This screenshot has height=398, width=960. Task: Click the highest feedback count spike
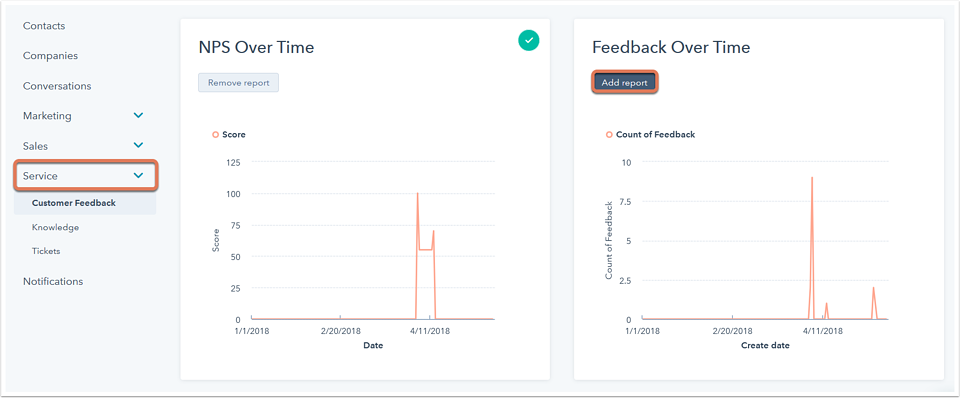(812, 178)
